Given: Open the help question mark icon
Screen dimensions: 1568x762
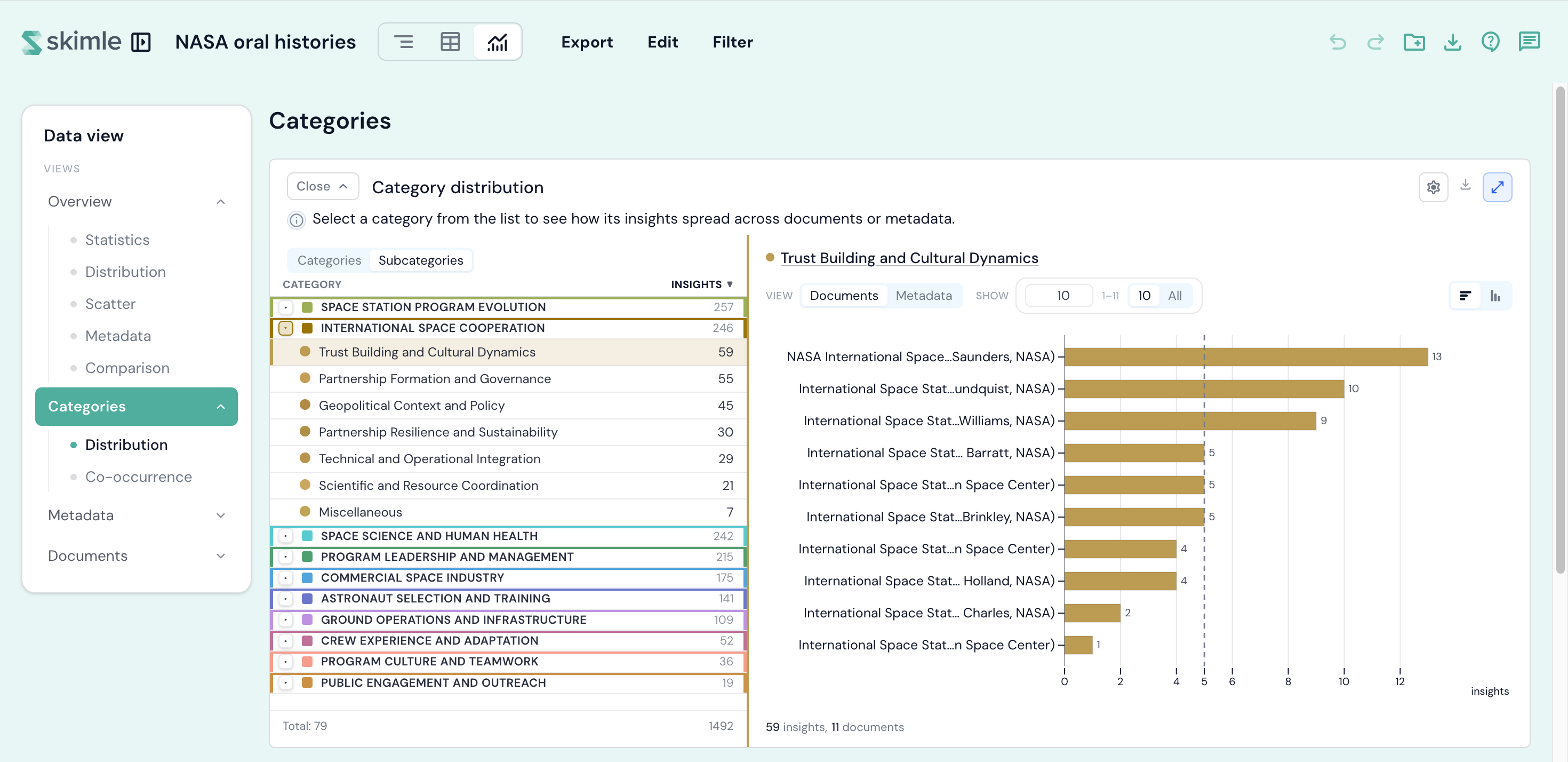Looking at the screenshot, I should [x=1490, y=42].
